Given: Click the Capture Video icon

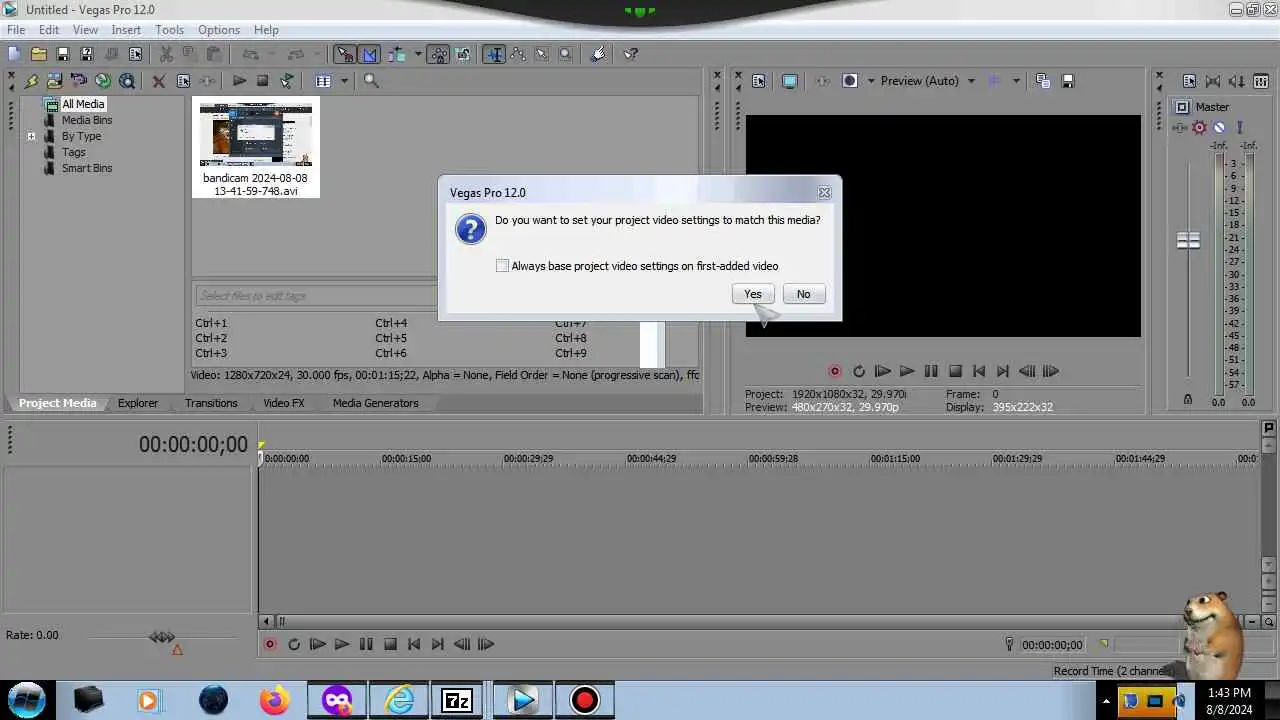Looking at the screenshot, I should point(79,81).
